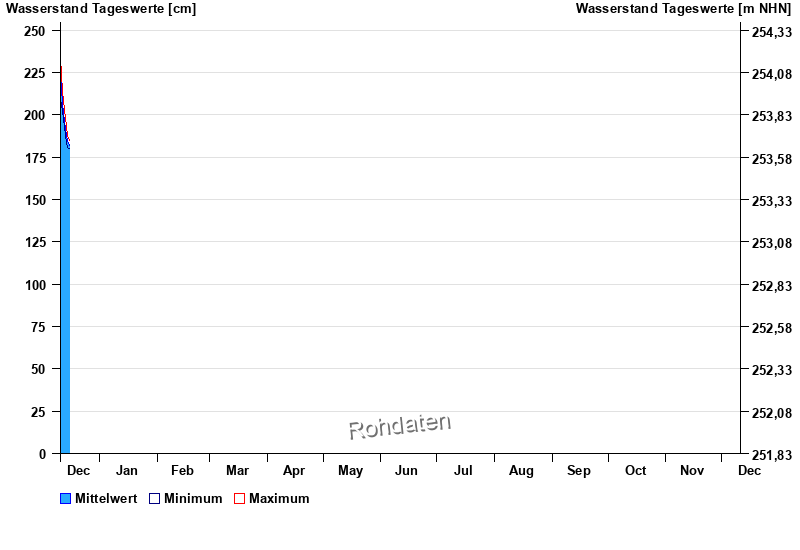Click the red-outlined Maximum legend swatch

(x=239, y=499)
